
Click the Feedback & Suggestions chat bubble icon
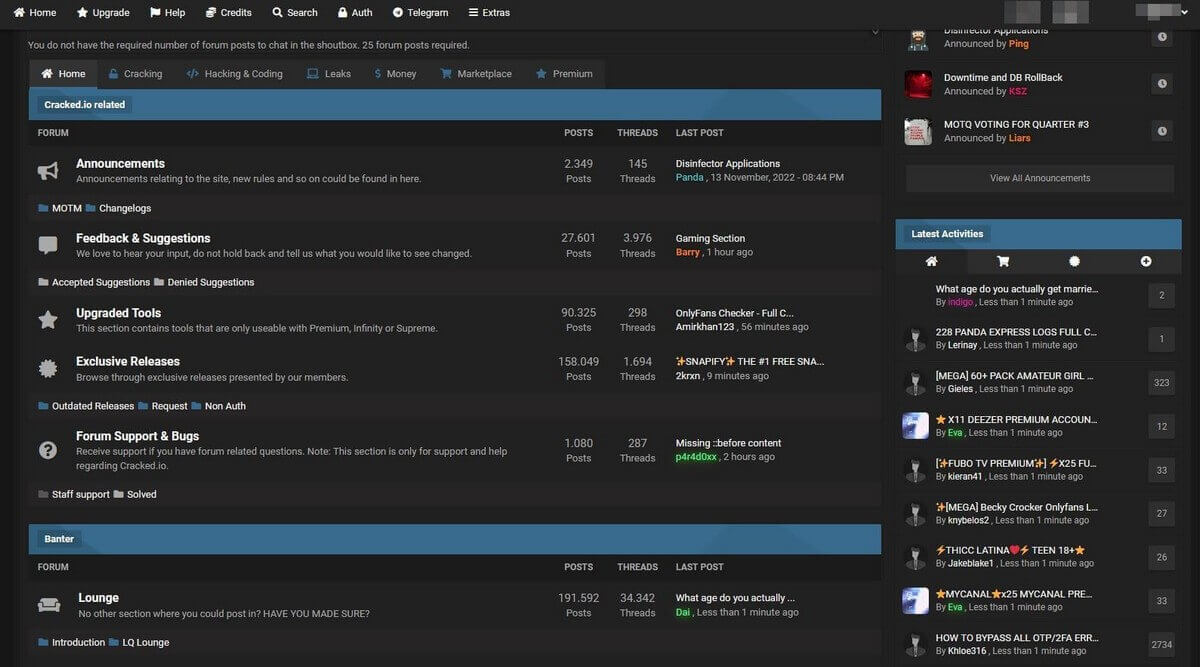click(47, 245)
